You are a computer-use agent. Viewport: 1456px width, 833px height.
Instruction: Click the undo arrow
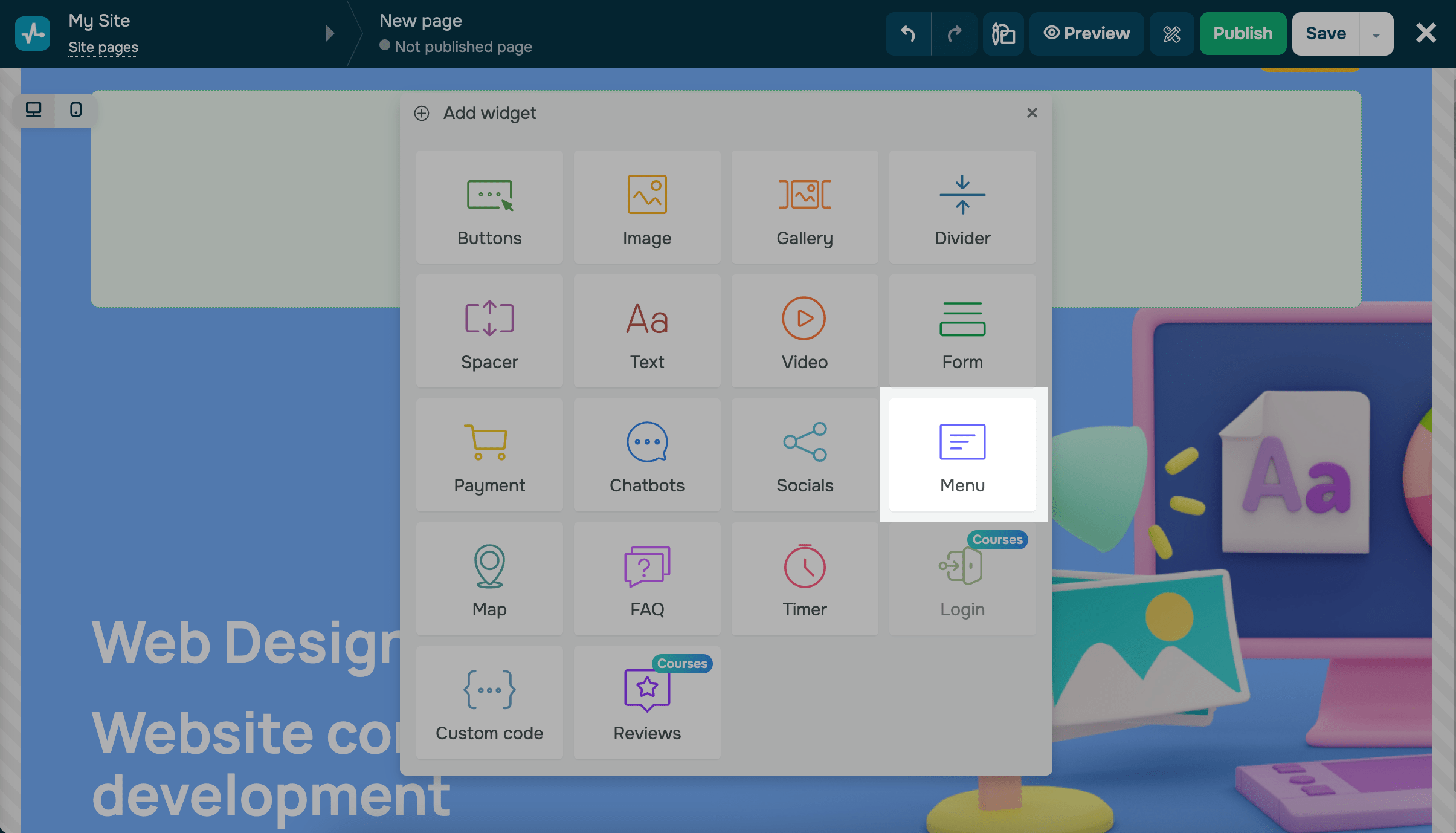tap(908, 34)
